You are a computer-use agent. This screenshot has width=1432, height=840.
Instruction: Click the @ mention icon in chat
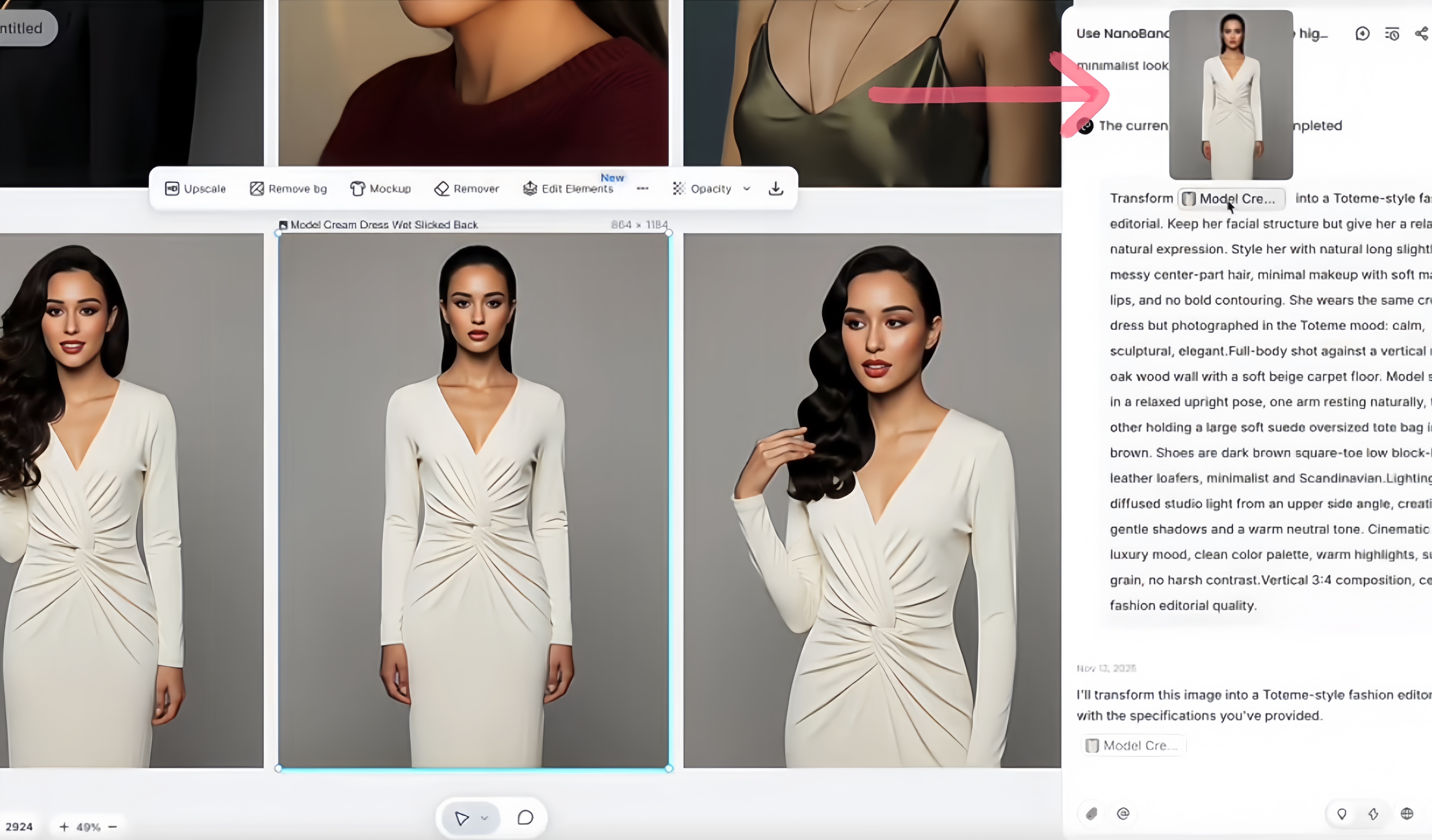click(1123, 814)
